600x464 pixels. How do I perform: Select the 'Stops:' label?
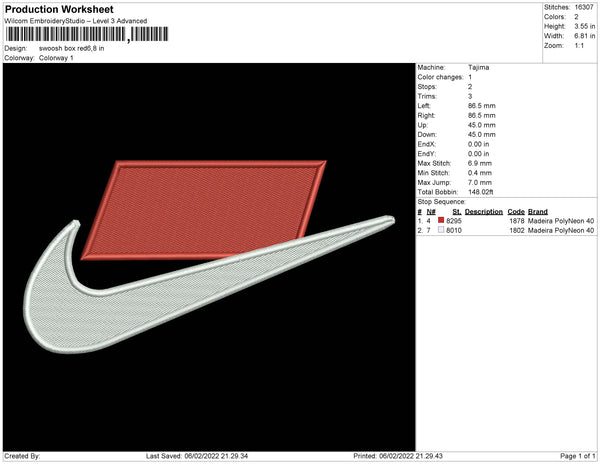[x=427, y=86]
